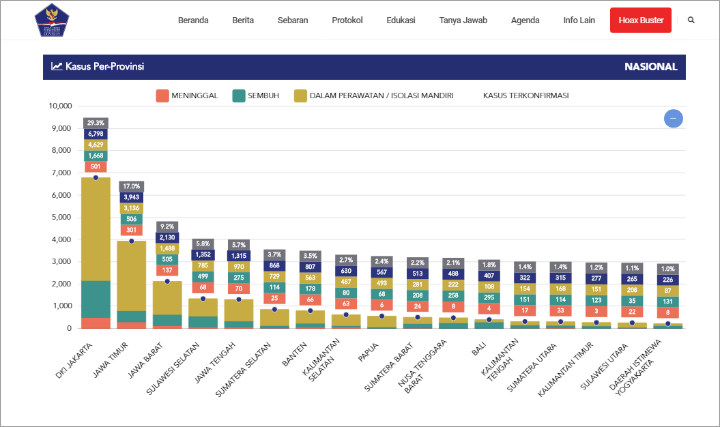The width and height of the screenshot is (720, 427).
Task: Expand the Info Lain menu
Action: (x=579, y=20)
